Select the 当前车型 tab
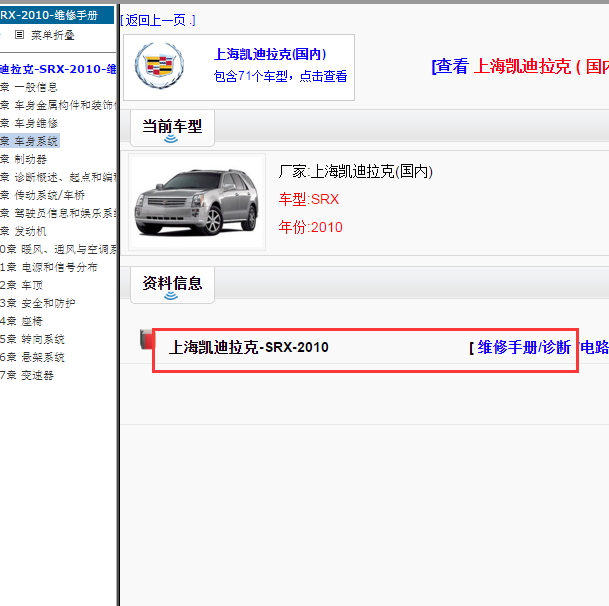Screen dimensions: 609x606 [172, 128]
